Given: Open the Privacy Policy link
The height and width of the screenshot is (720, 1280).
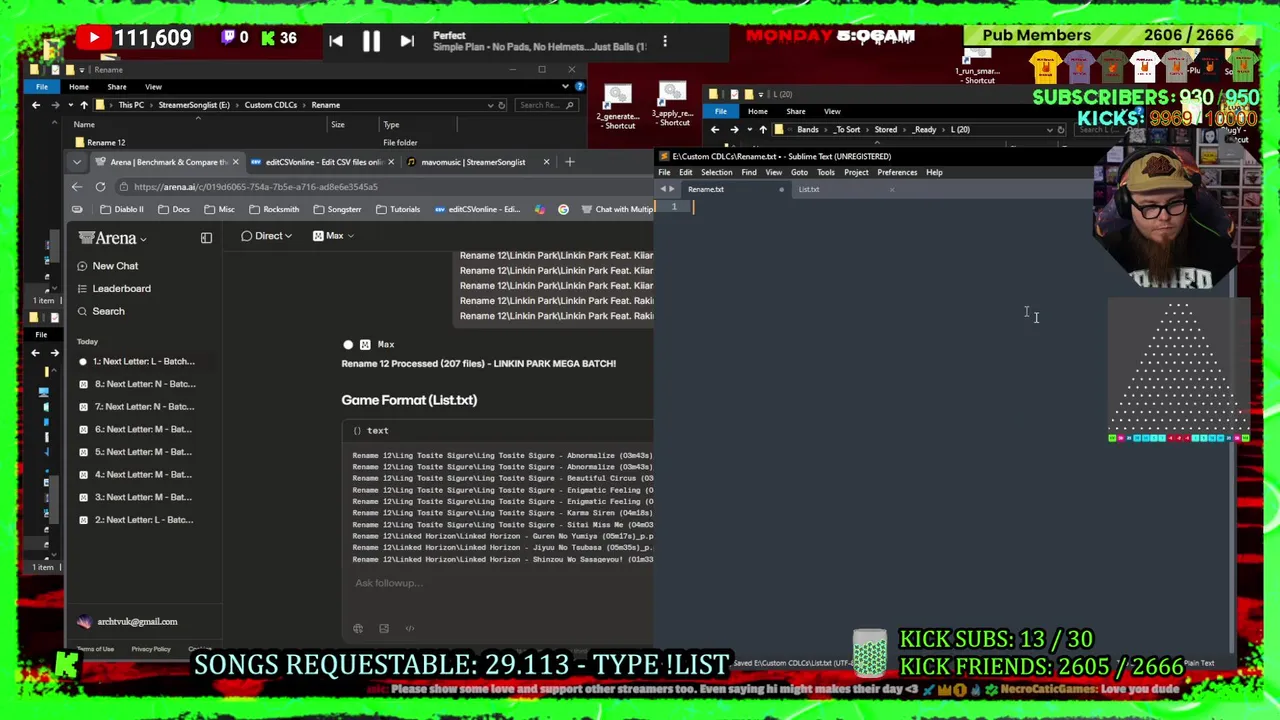Looking at the screenshot, I should click(x=151, y=649).
